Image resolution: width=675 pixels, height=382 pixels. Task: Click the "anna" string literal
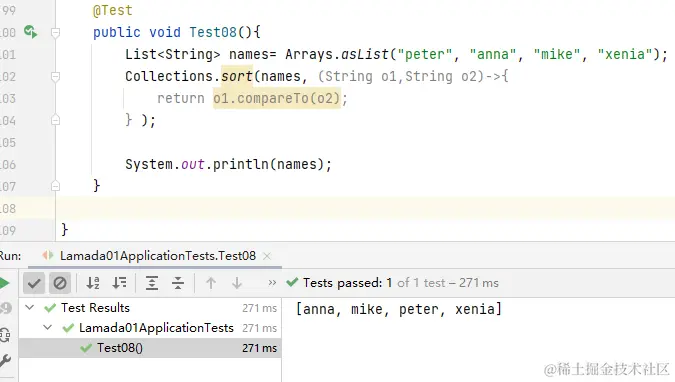pos(493,54)
